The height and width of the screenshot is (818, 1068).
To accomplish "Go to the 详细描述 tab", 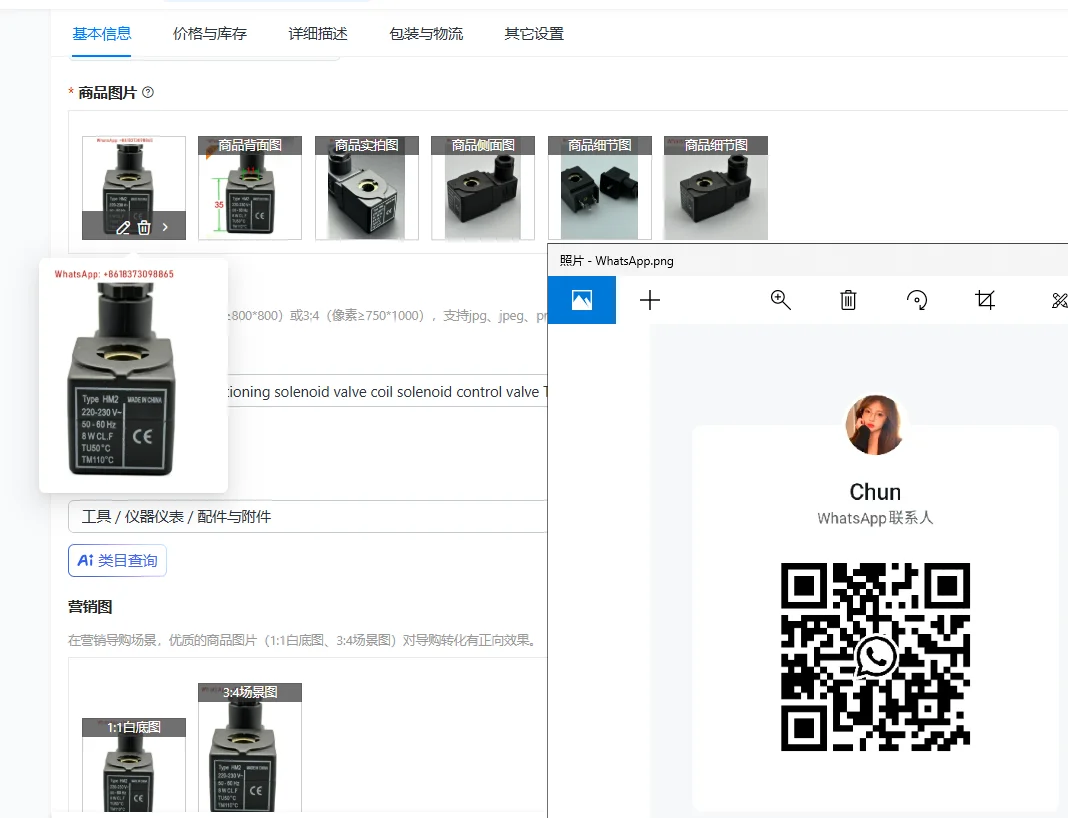I will pyautogui.click(x=318, y=33).
